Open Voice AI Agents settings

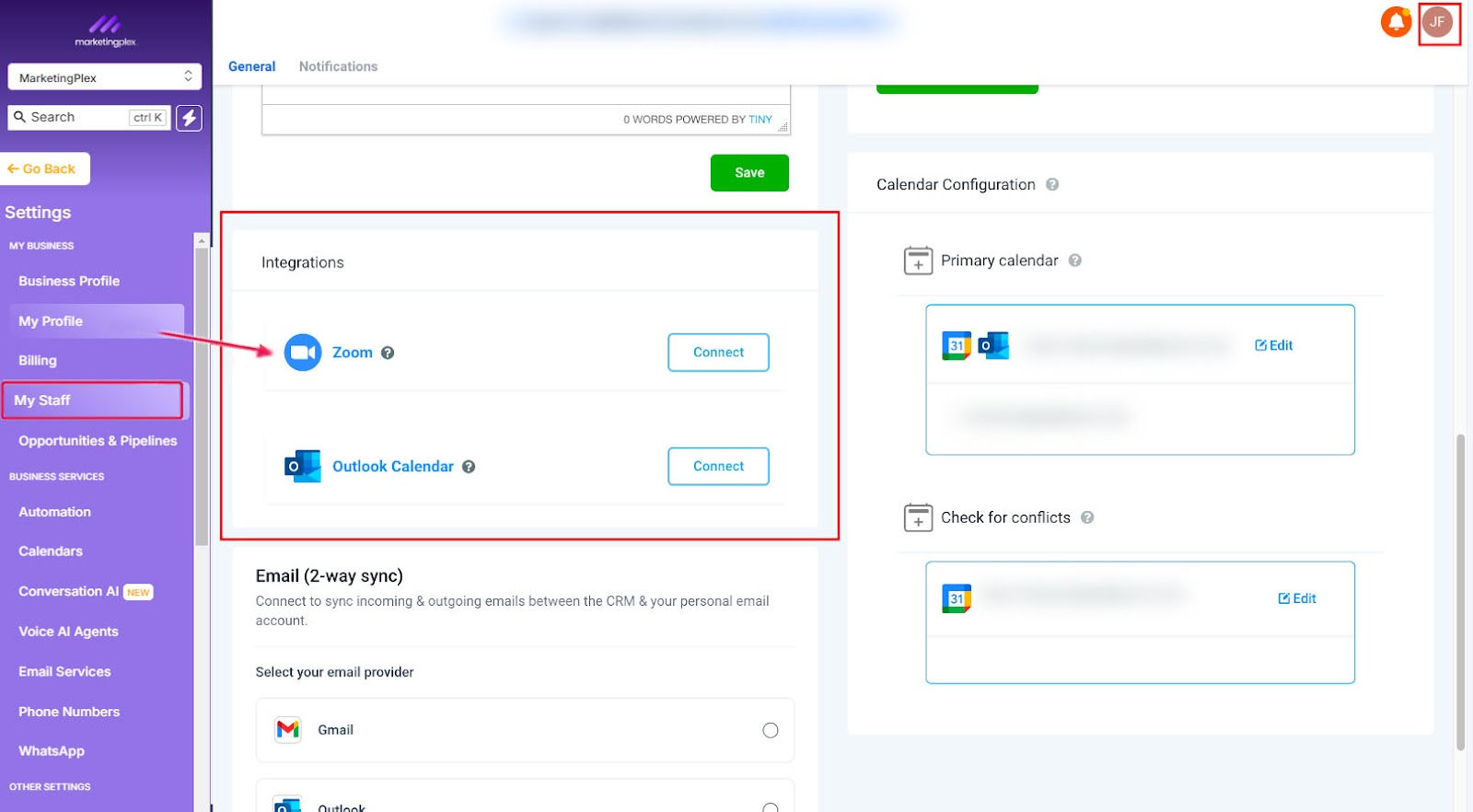[68, 632]
